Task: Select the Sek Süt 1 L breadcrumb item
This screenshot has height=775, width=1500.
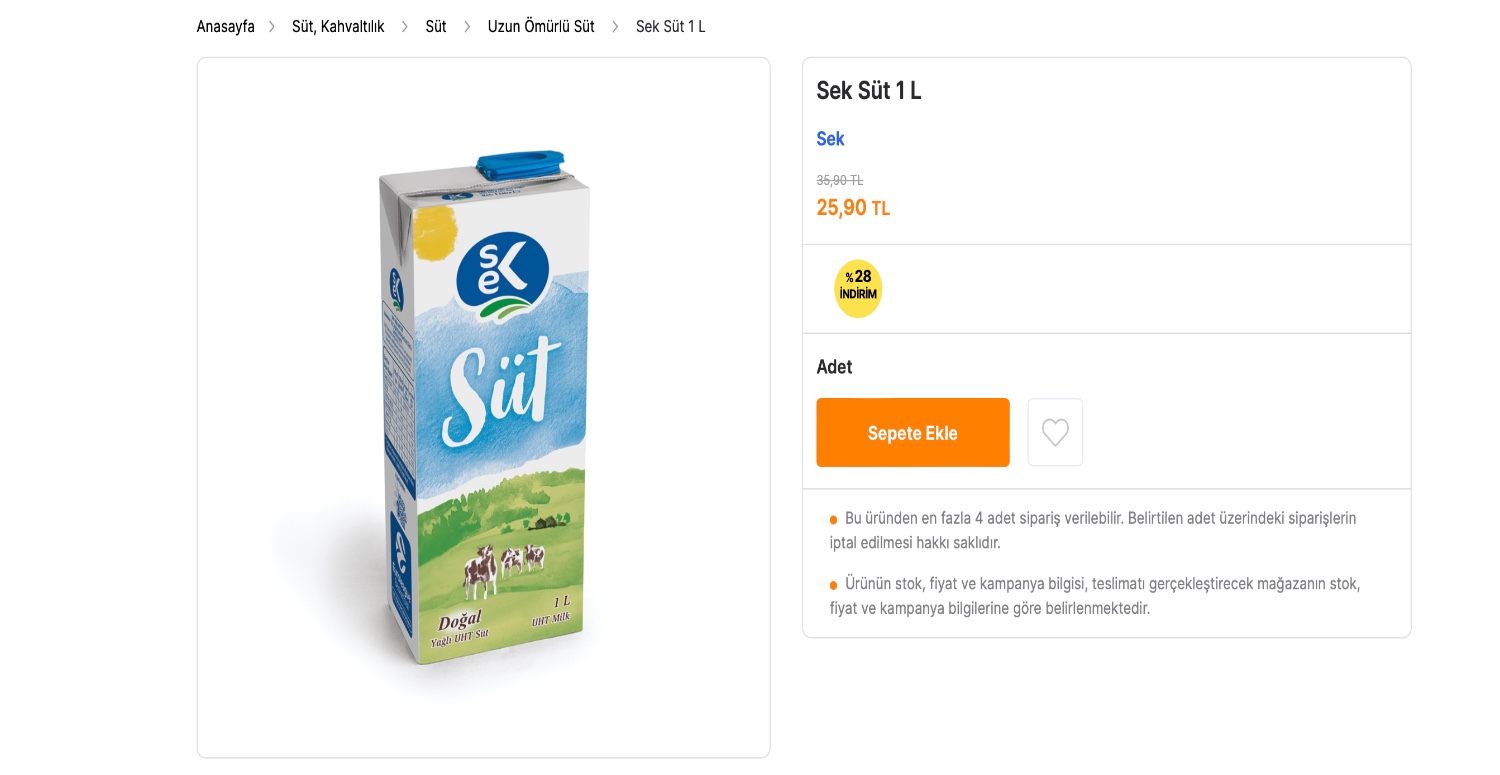Action: pos(671,27)
